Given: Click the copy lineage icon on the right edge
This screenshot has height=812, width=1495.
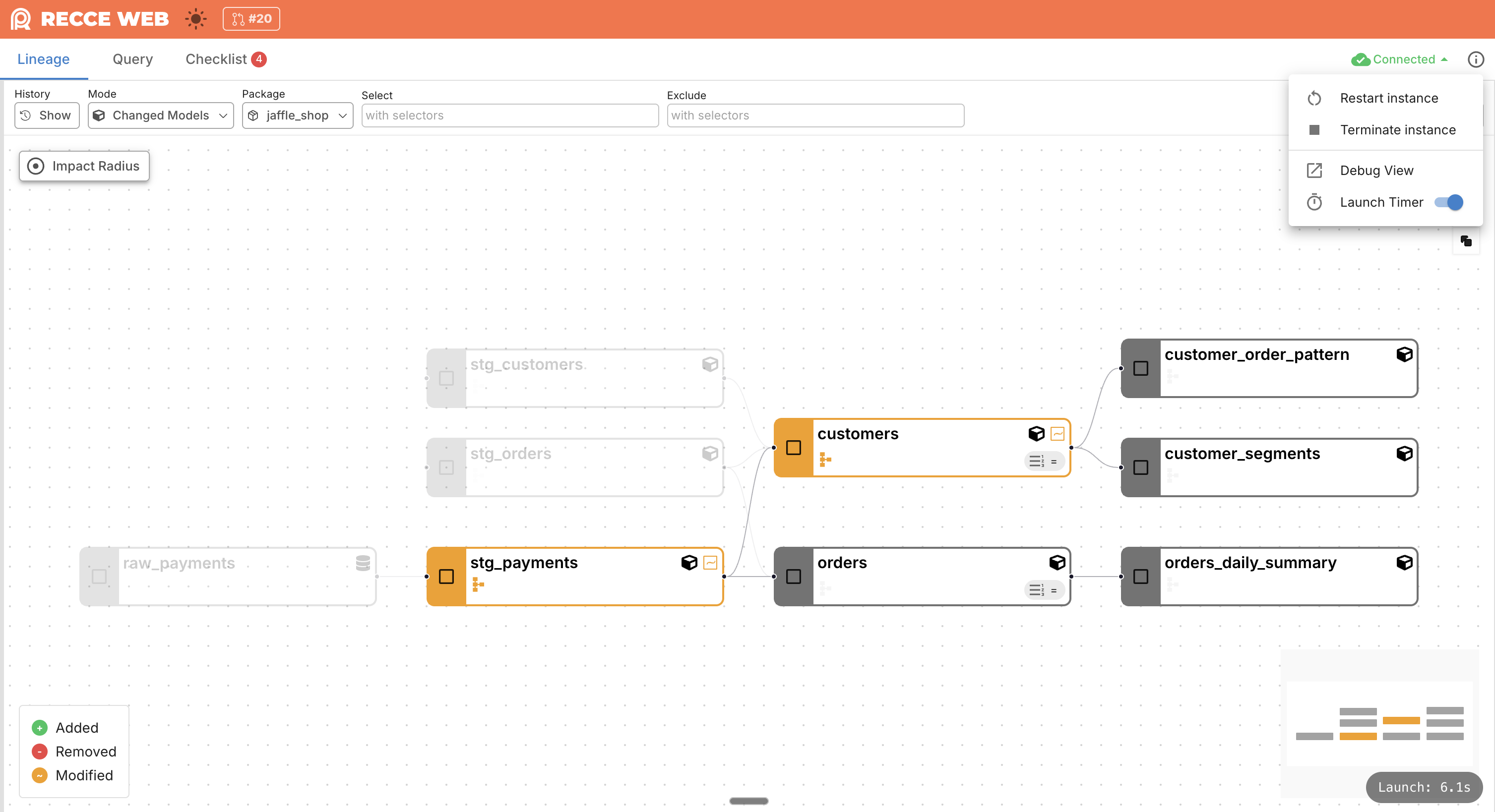Looking at the screenshot, I should (x=1467, y=241).
